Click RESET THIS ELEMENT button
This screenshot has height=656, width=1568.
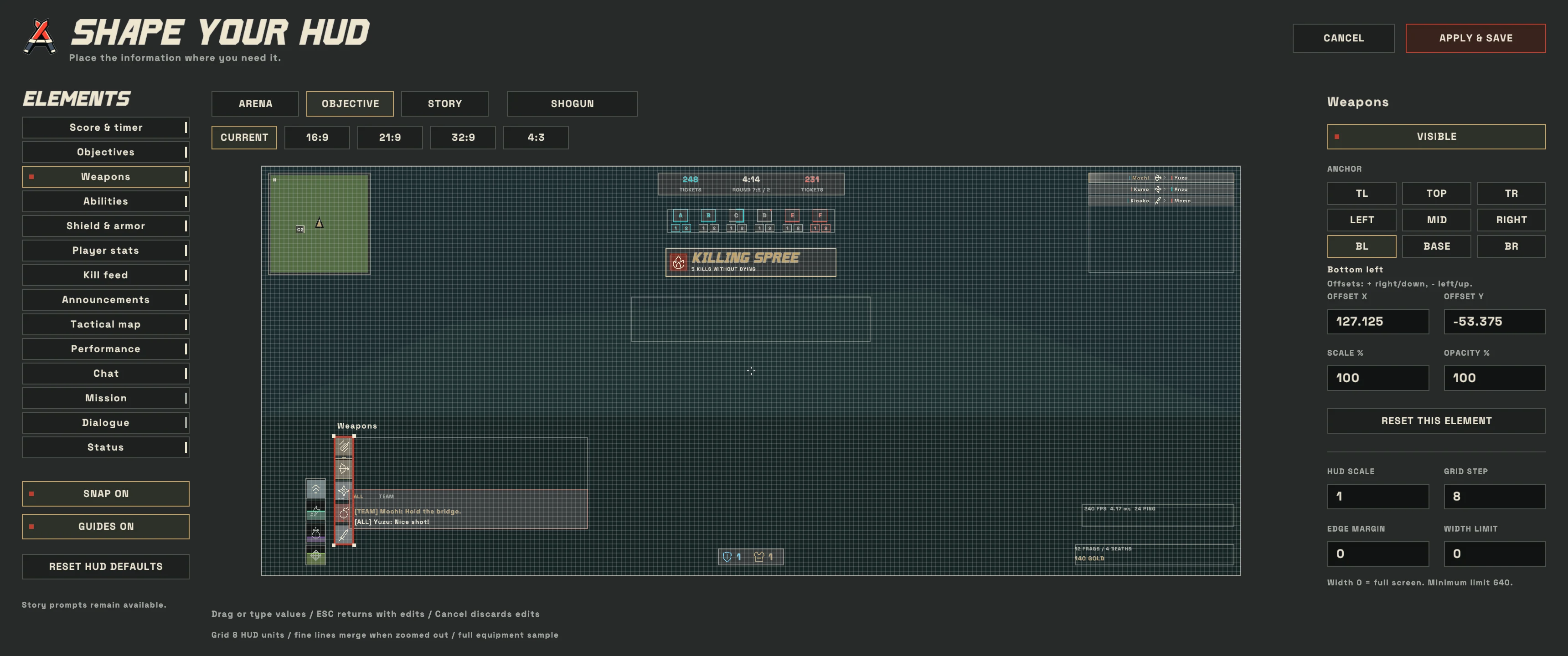pyautogui.click(x=1436, y=420)
